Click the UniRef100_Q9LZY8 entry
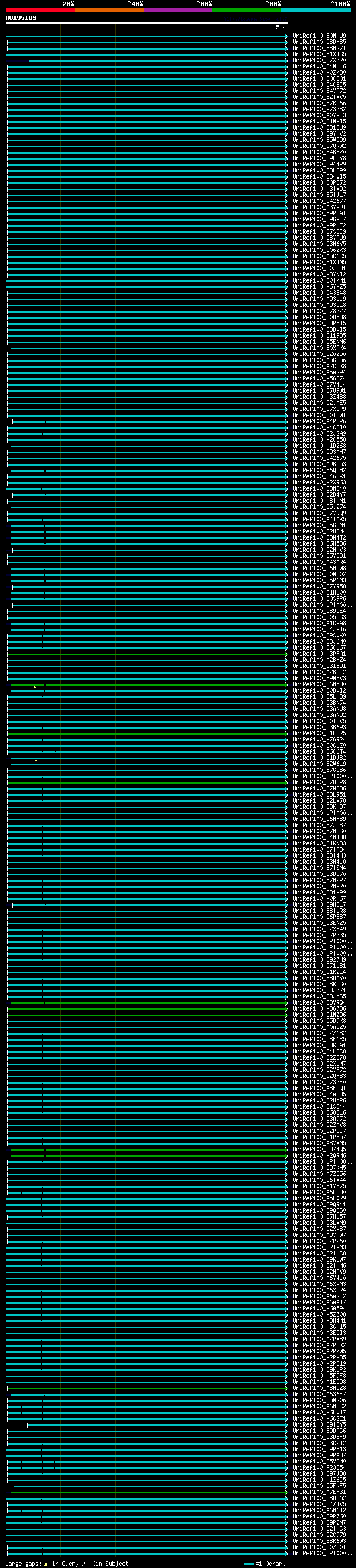The width and height of the screenshot is (356, 1568). pyautogui.click(x=319, y=159)
